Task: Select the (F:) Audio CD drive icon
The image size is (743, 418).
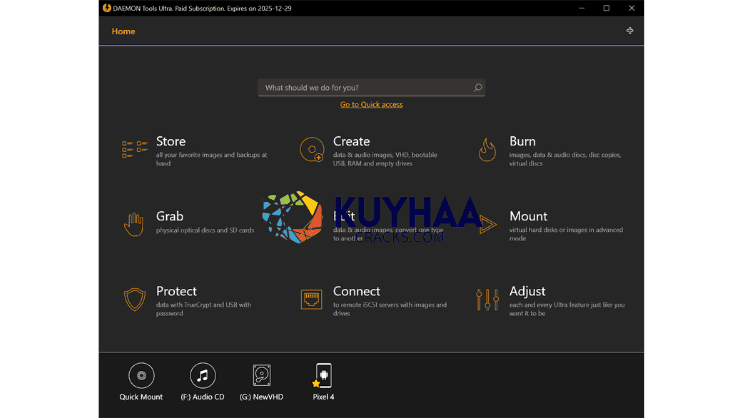Action: click(203, 375)
